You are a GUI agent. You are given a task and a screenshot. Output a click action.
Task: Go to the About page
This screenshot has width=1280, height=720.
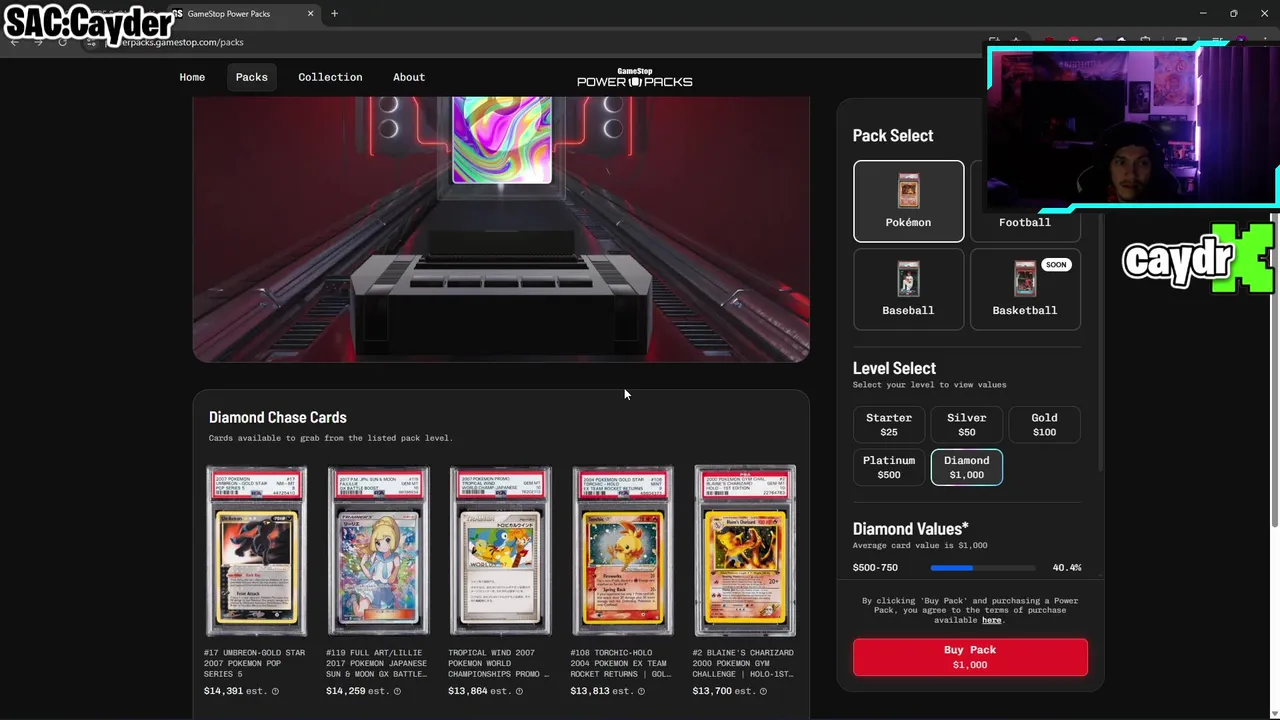tap(409, 77)
